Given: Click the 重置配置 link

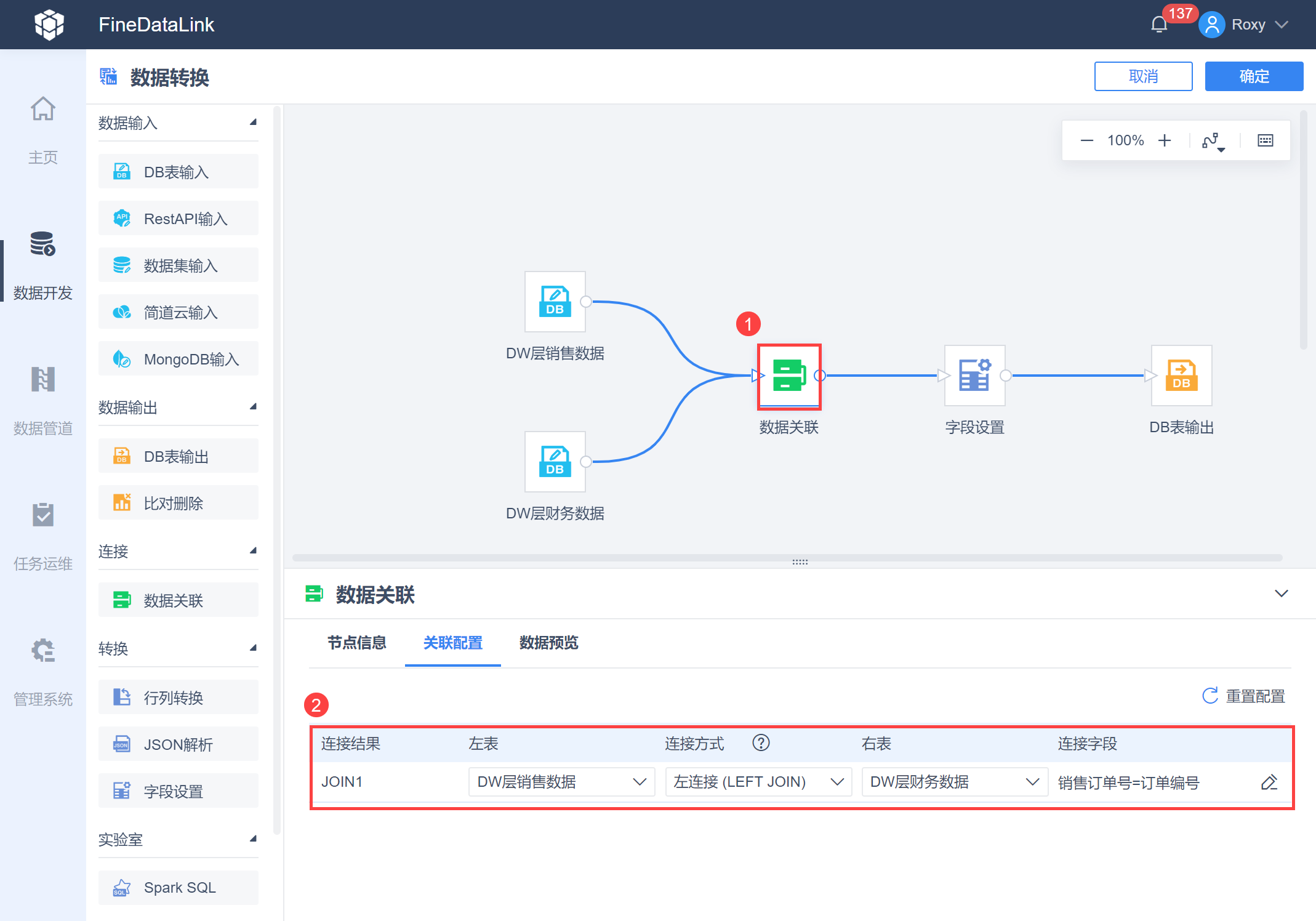Looking at the screenshot, I should click(1244, 696).
